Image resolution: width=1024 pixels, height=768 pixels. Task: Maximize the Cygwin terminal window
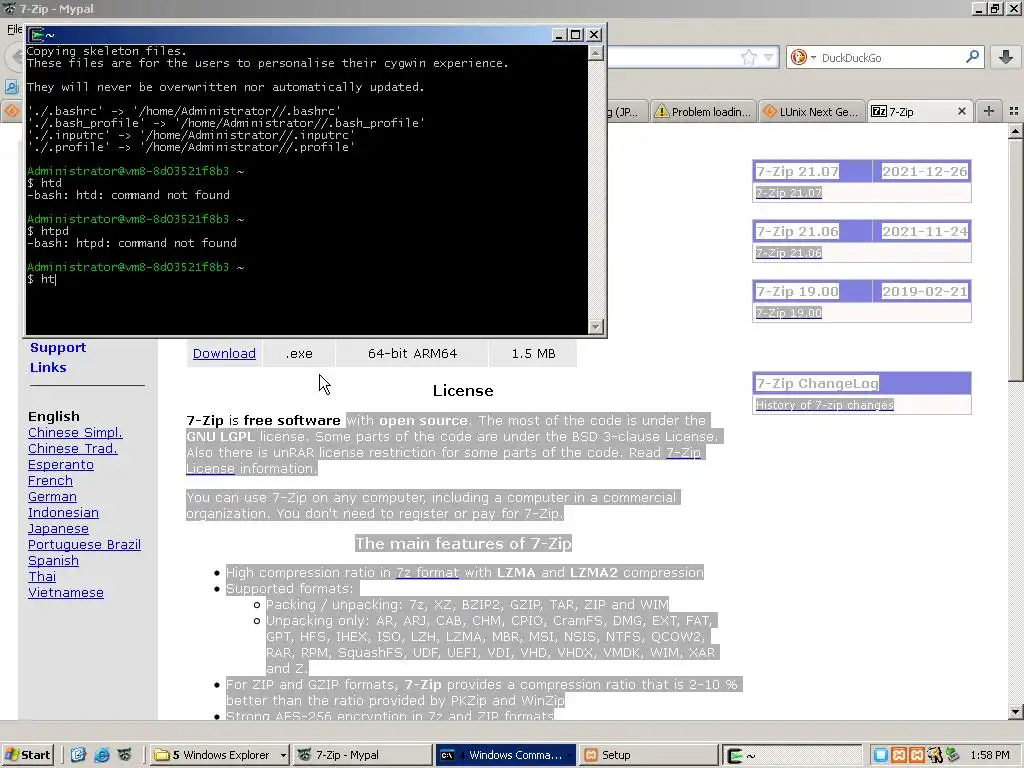pos(575,35)
